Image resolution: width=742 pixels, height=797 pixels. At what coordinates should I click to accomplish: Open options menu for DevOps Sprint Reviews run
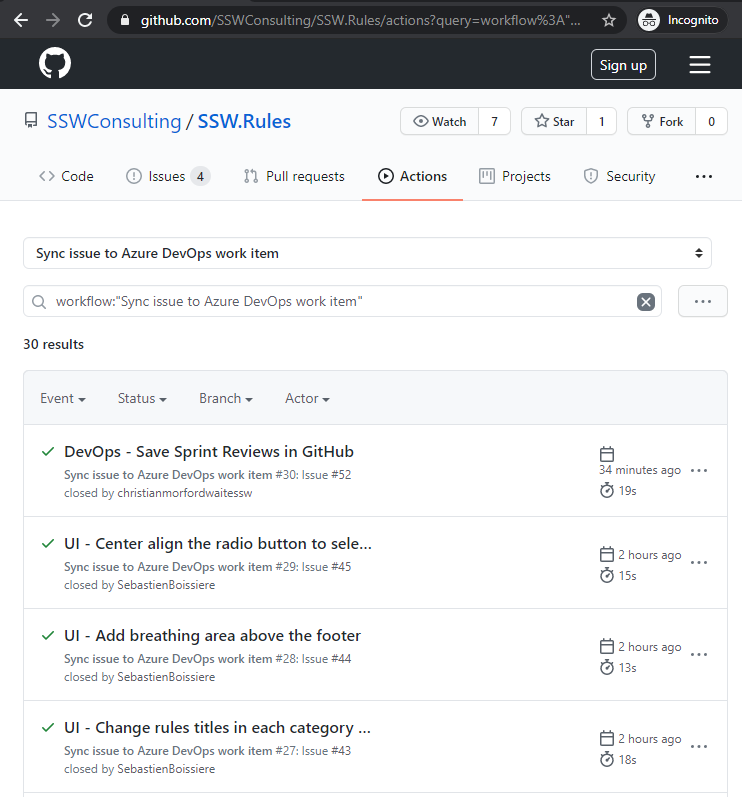point(699,470)
